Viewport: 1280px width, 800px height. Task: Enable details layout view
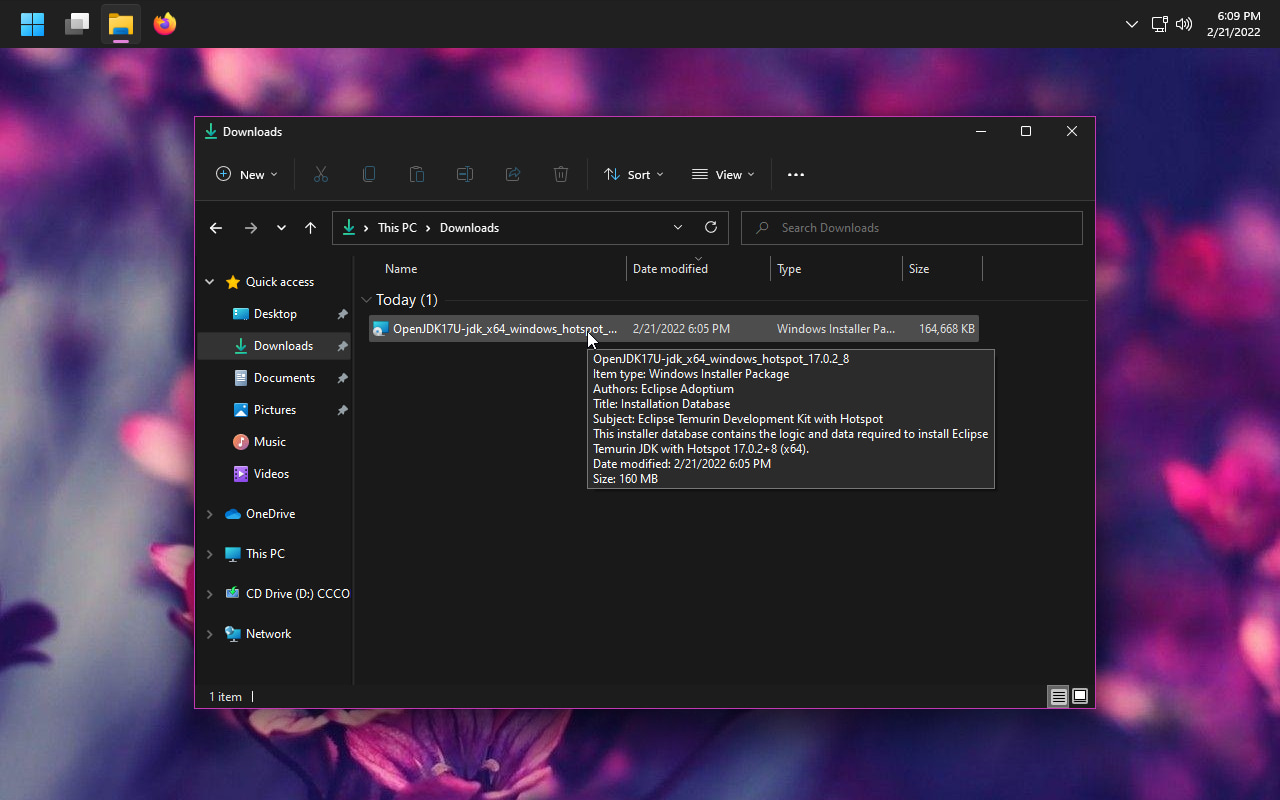pos(1058,696)
